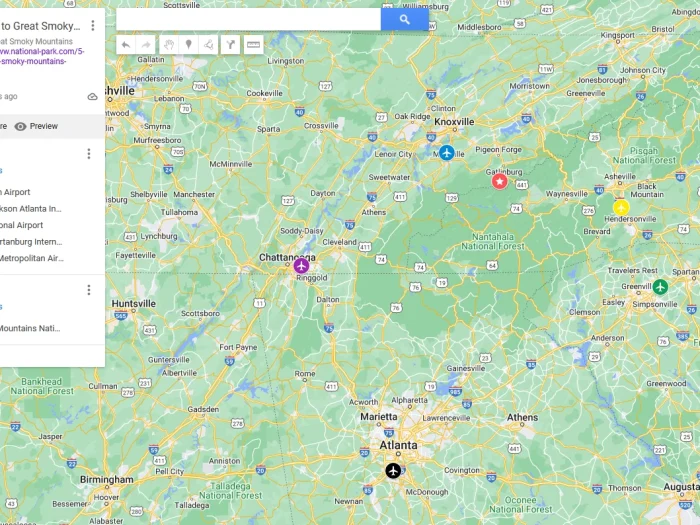Image resolution: width=700 pixels, height=525 pixels.
Task: Click the Preview eye button
Action: click(x=36, y=126)
